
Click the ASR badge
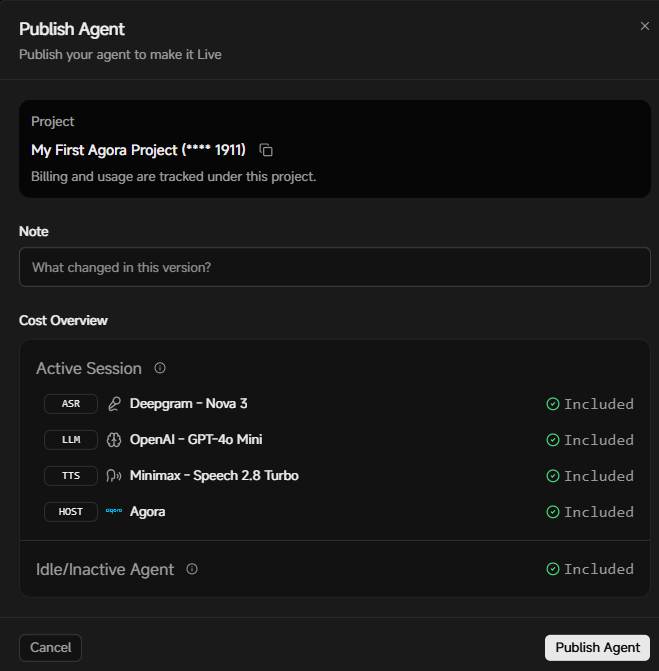tap(71, 404)
